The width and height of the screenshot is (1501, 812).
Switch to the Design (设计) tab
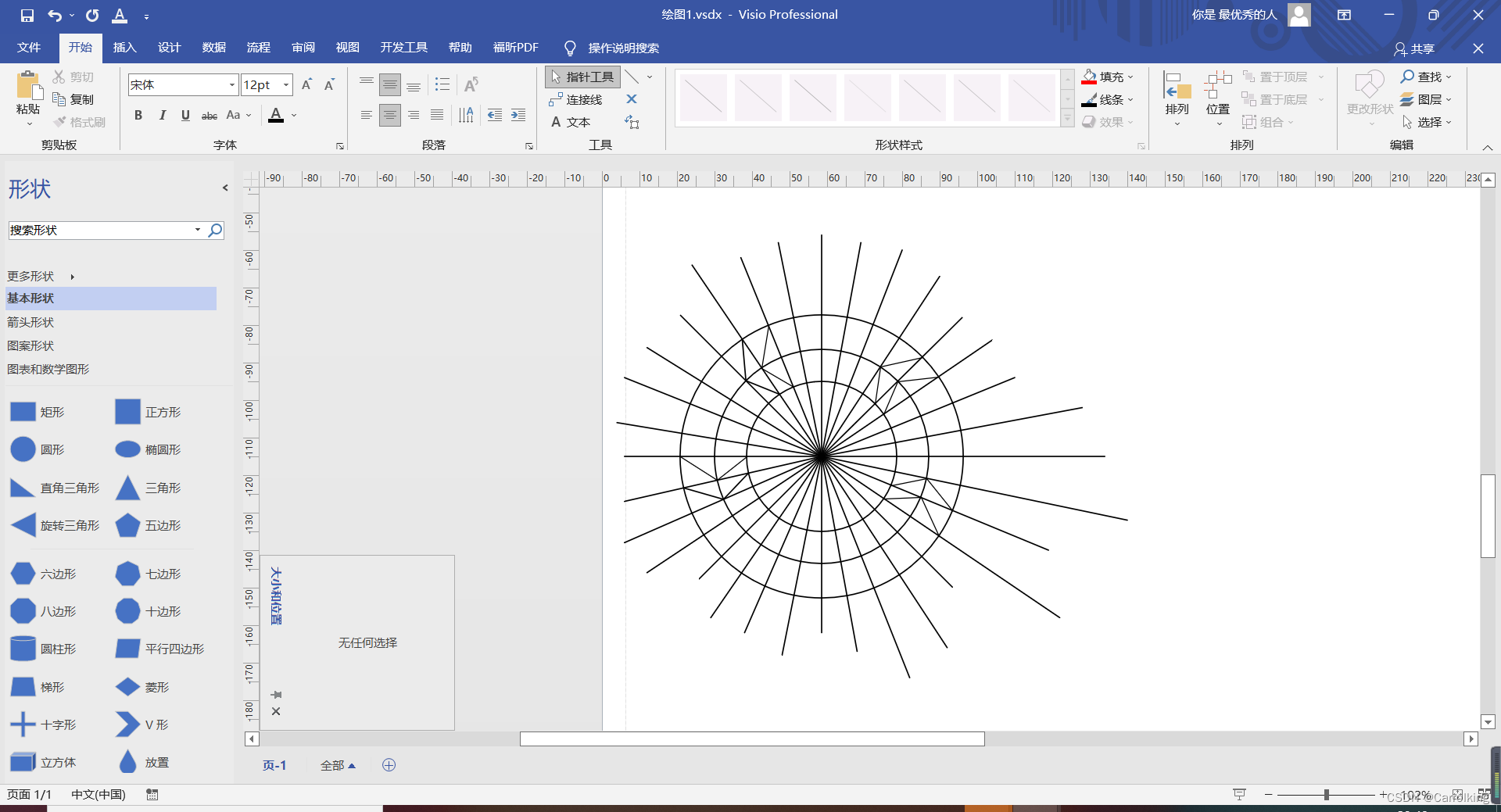tap(169, 48)
